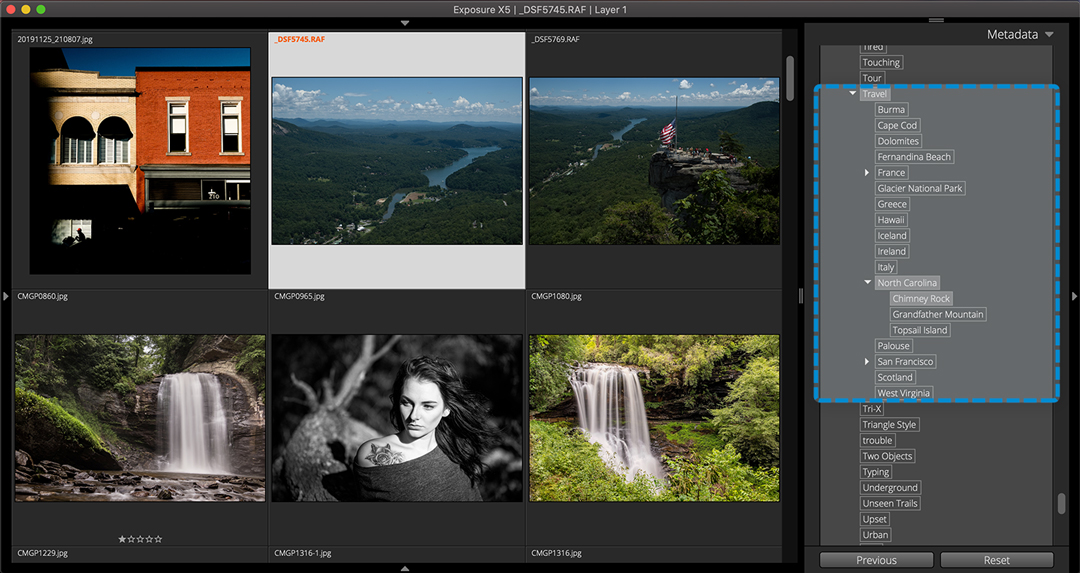Viewport: 1080px width, 573px height.
Task: Select the Underground keyword
Action: 890,488
